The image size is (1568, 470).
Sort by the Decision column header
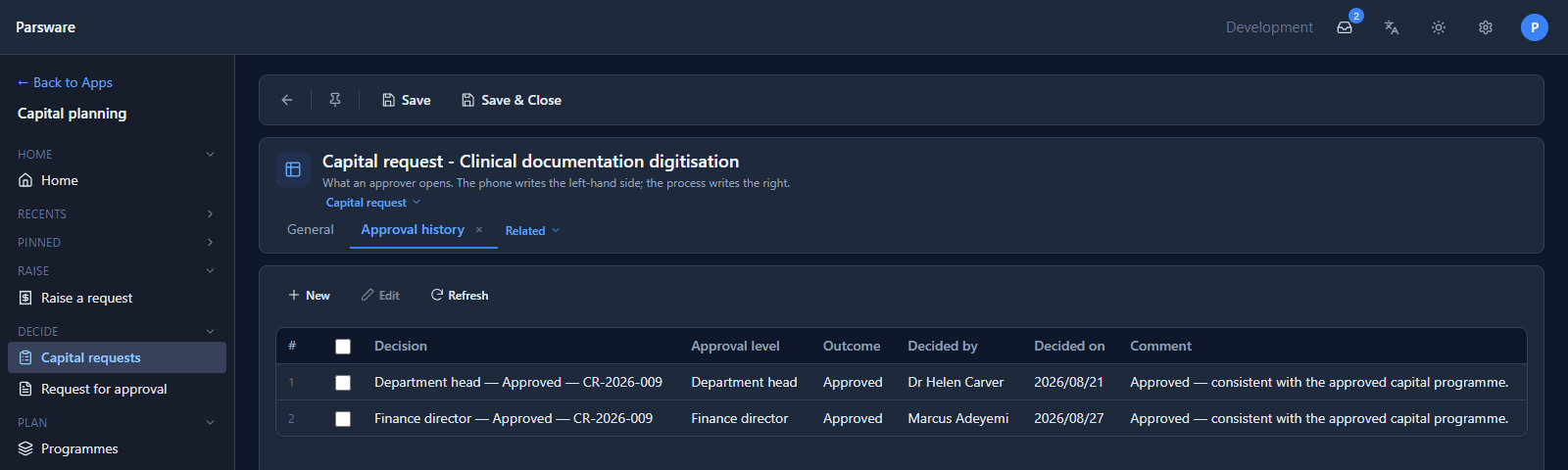[401, 346]
